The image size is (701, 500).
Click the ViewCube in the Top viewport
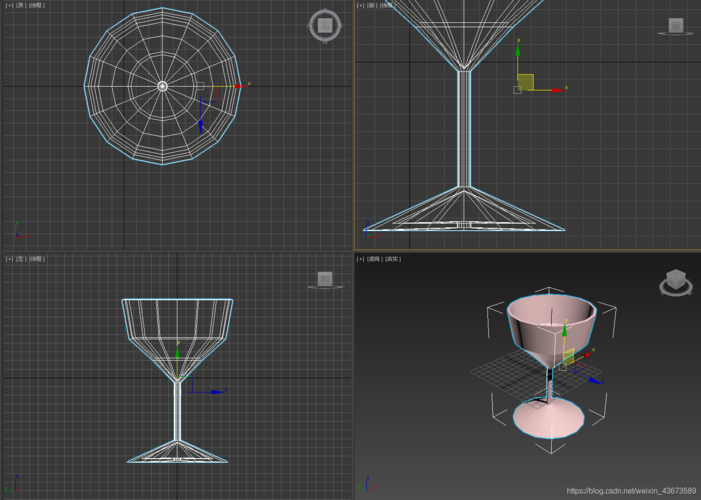coord(324,25)
